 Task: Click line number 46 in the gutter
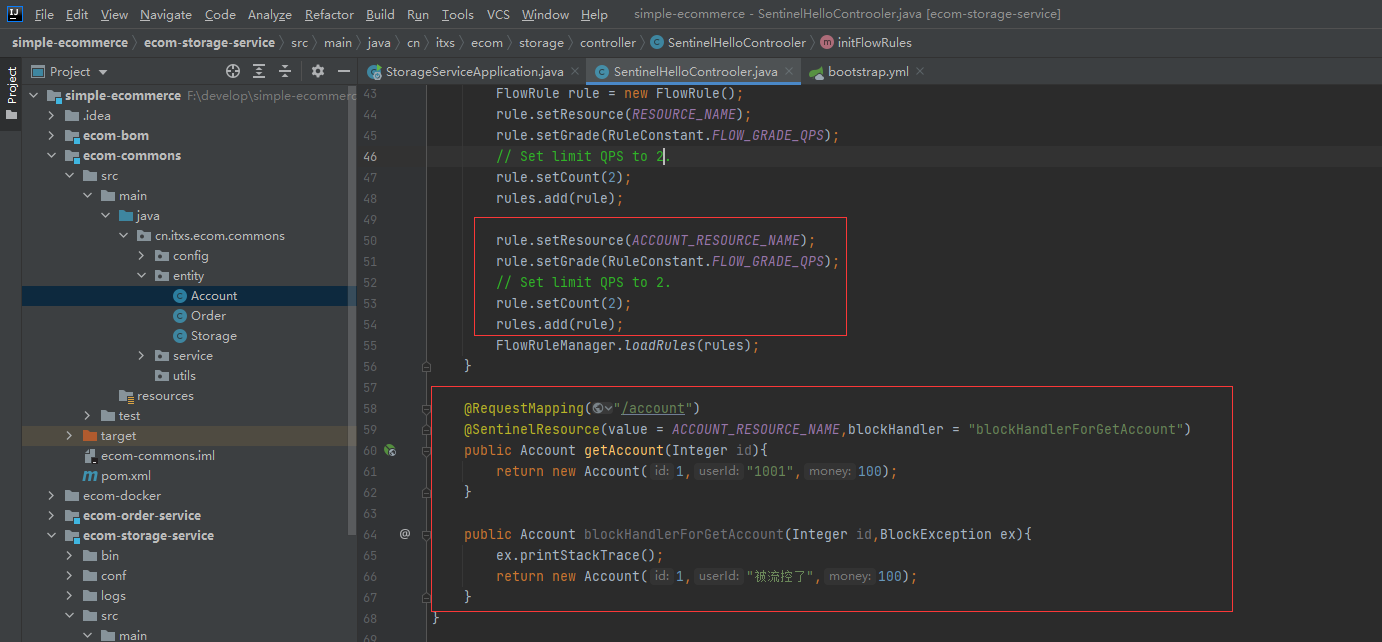pos(370,157)
